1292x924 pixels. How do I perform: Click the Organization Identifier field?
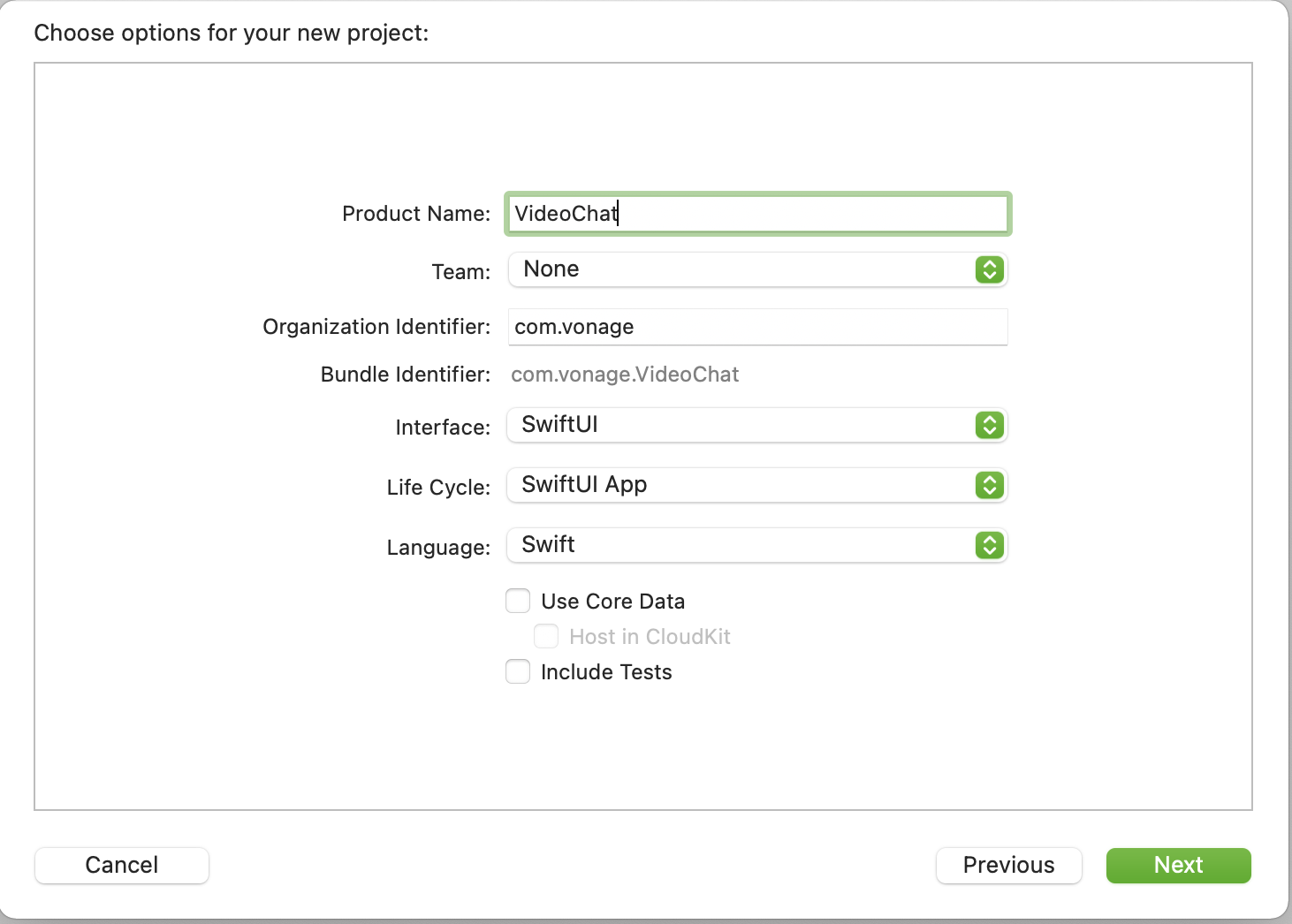[757, 327]
